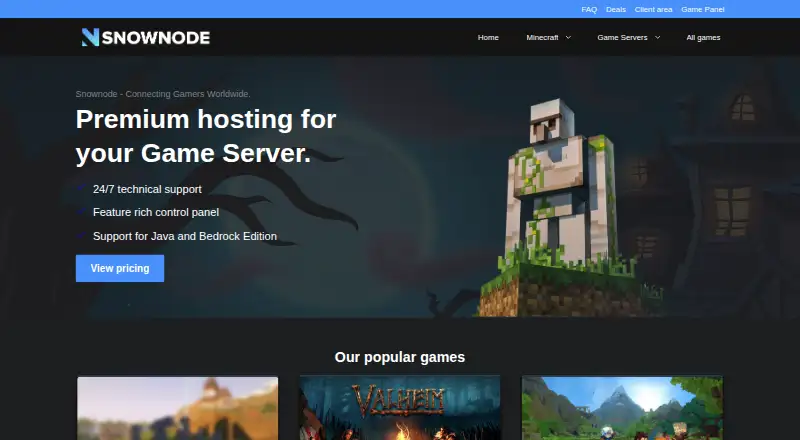Screen dimensions: 800x440
Task: Click the 'Premium hosting for your Game Server.' heading
Action: [x=206, y=136]
